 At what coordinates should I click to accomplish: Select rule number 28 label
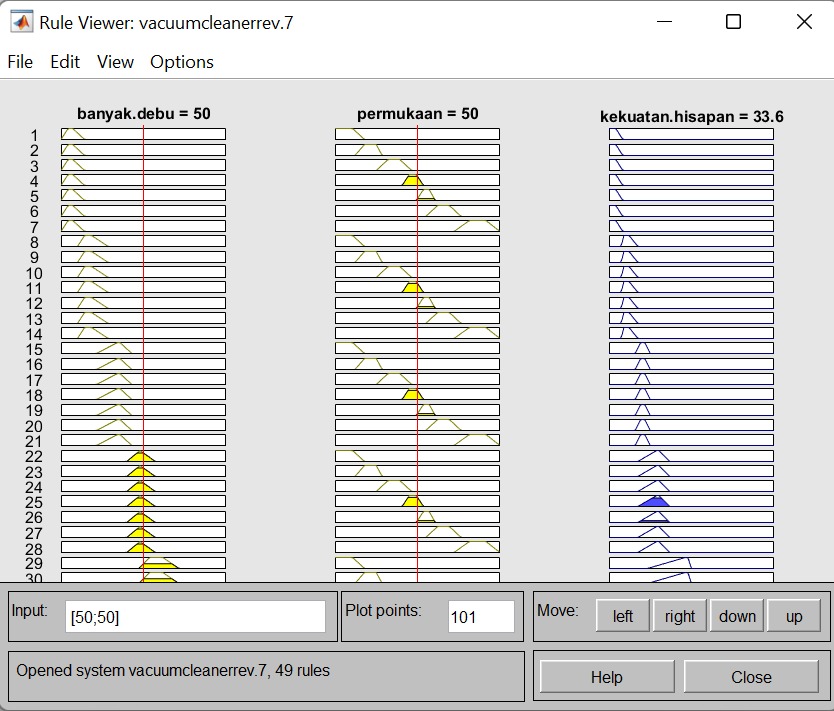click(x=34, y=549)
